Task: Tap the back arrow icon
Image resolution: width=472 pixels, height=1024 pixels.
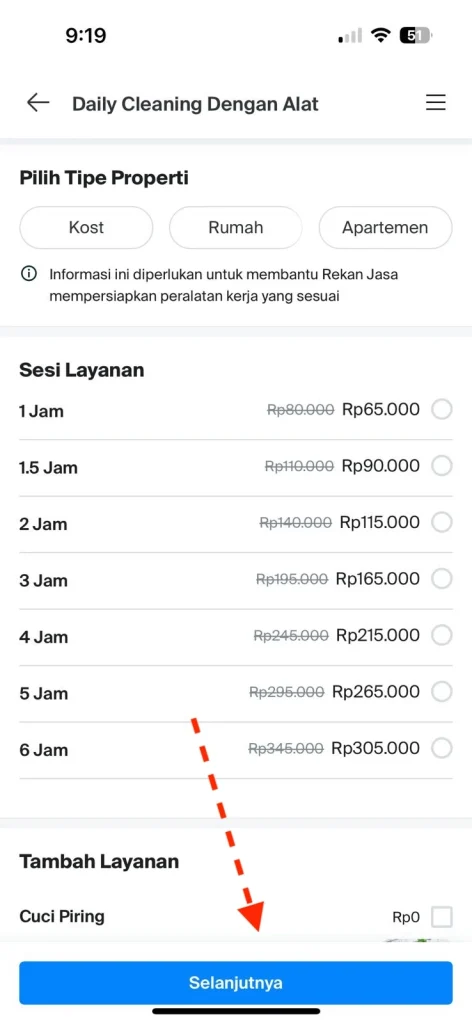Action: coord(38,103)
